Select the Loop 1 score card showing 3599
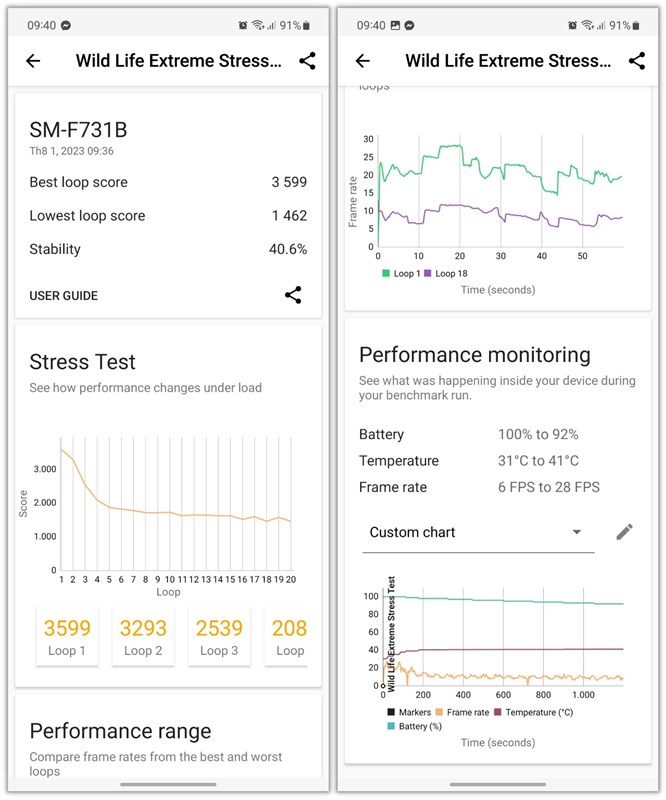 (x=67, y=634)
